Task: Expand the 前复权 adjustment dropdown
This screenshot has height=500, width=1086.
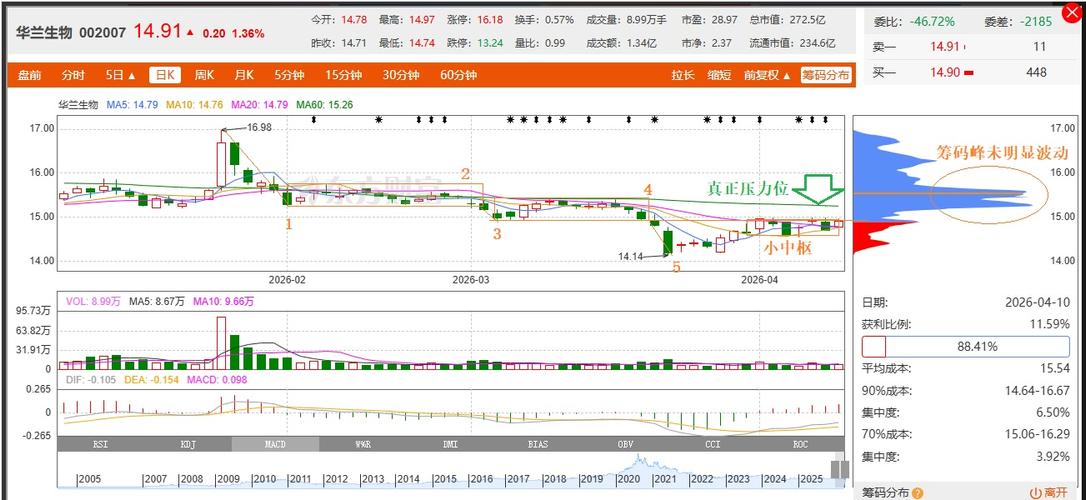Action: click(x=767, y=75)
